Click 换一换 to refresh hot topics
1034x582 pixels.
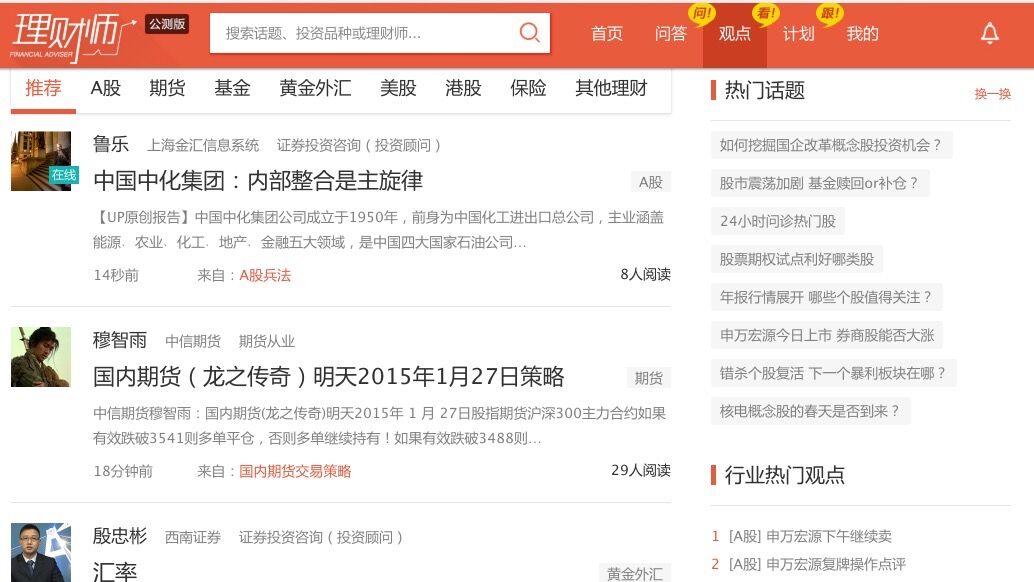[x=992, y=94]
